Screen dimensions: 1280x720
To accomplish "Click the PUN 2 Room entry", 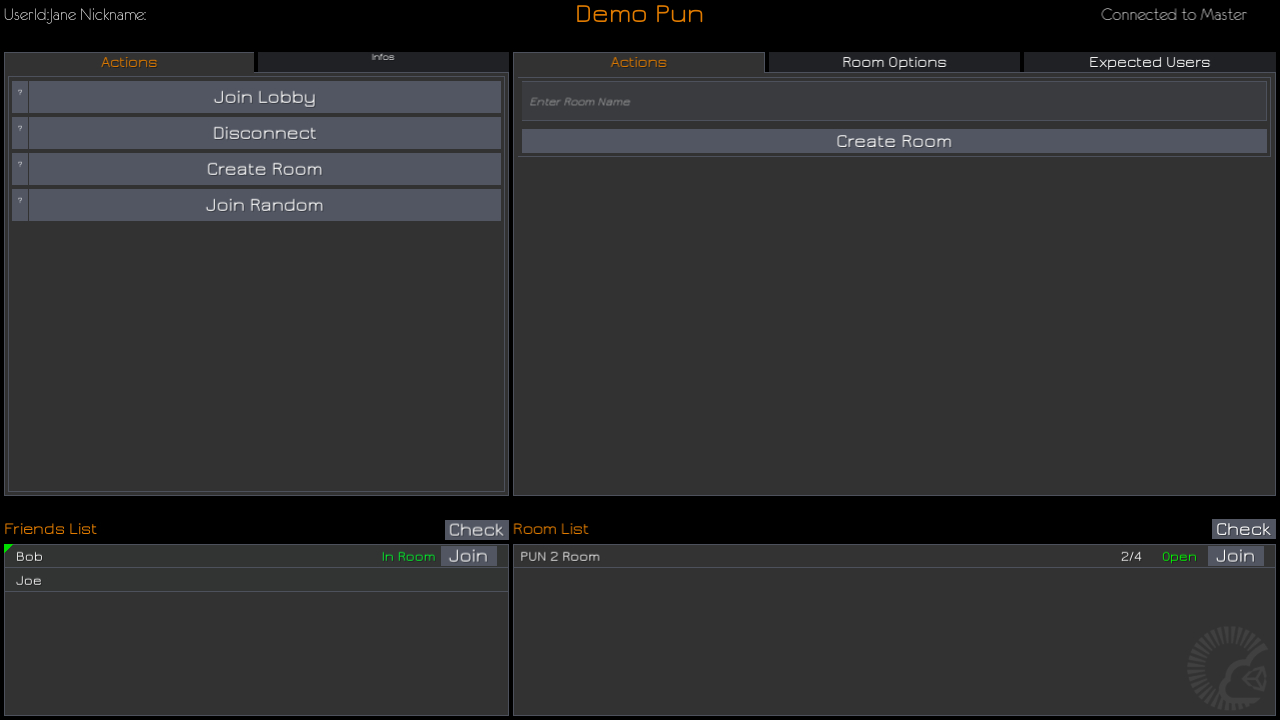I will coord(894,556).
